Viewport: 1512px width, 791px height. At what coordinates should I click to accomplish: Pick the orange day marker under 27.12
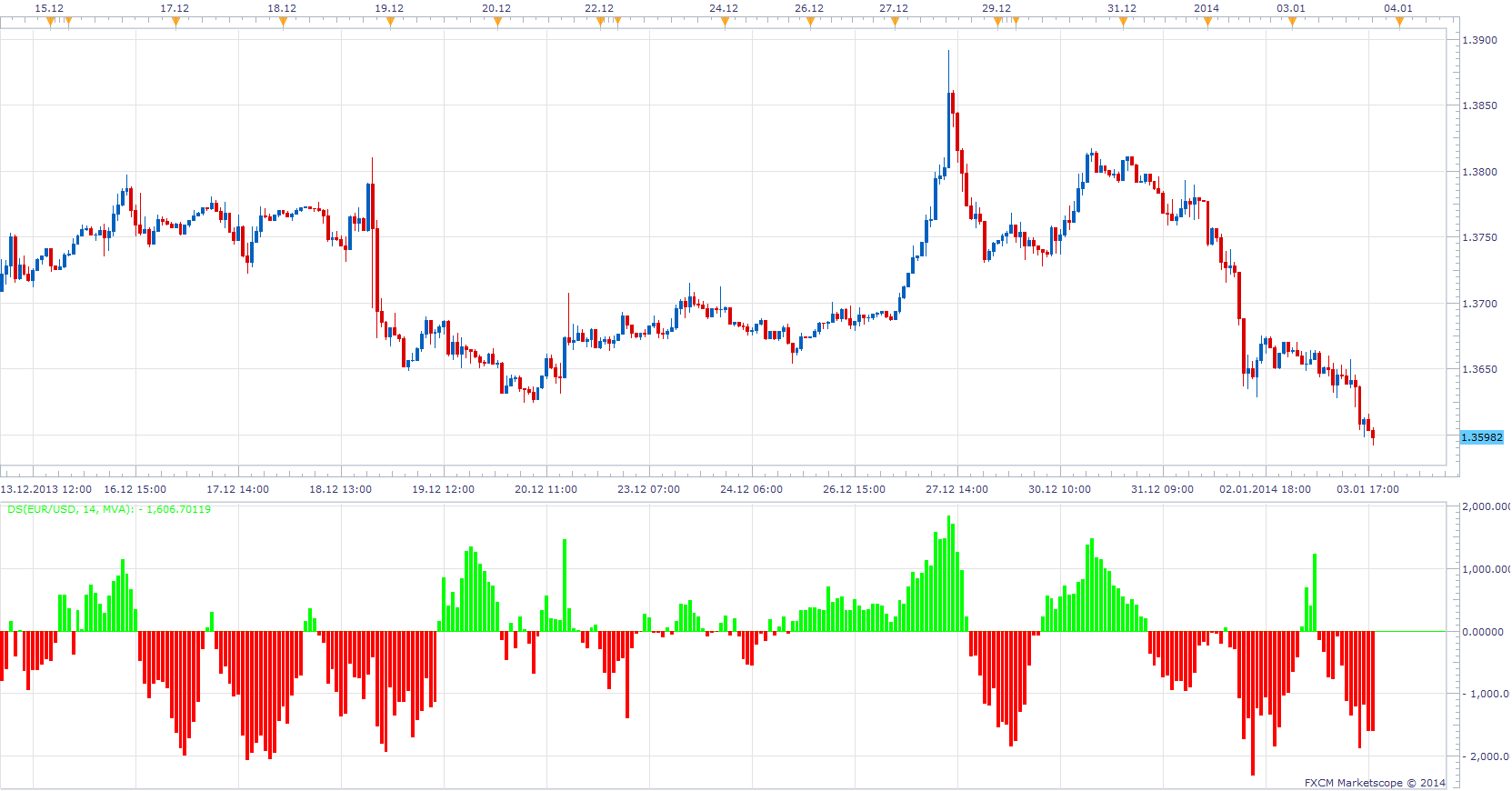[895, 22]
